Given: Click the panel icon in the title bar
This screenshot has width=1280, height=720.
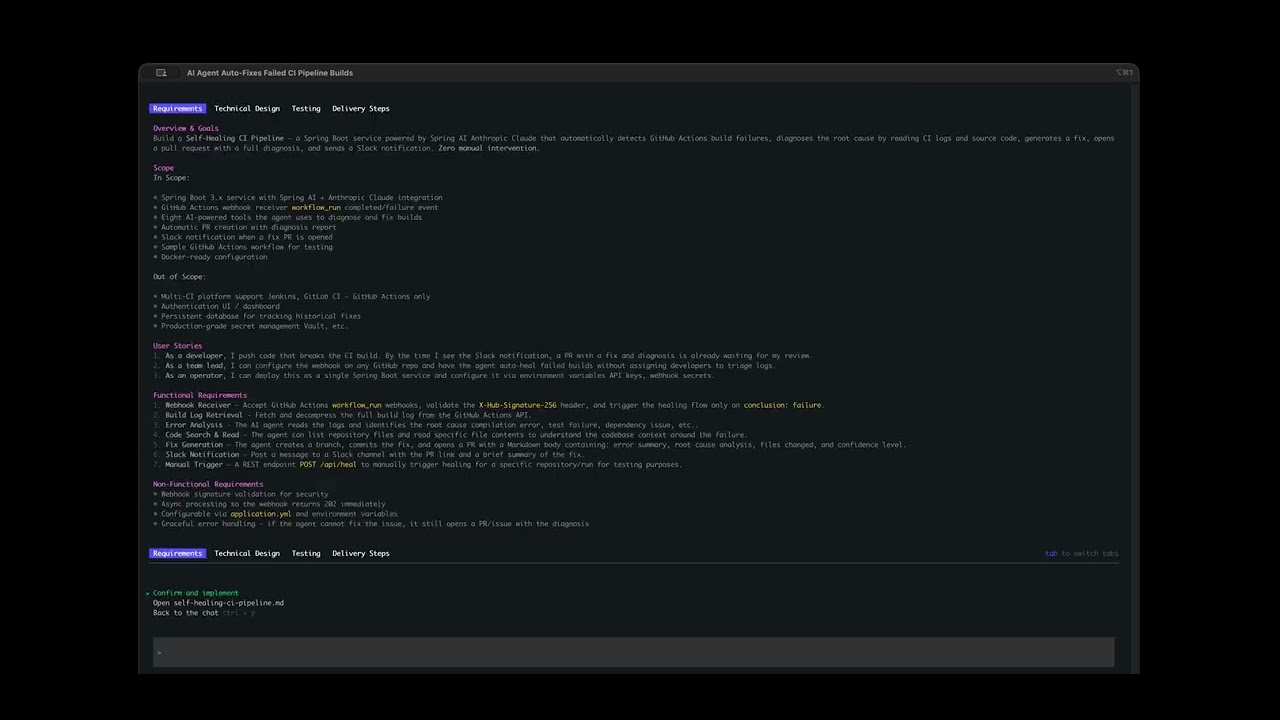Looking at the screenshot, I should click(x=161, y=73).
